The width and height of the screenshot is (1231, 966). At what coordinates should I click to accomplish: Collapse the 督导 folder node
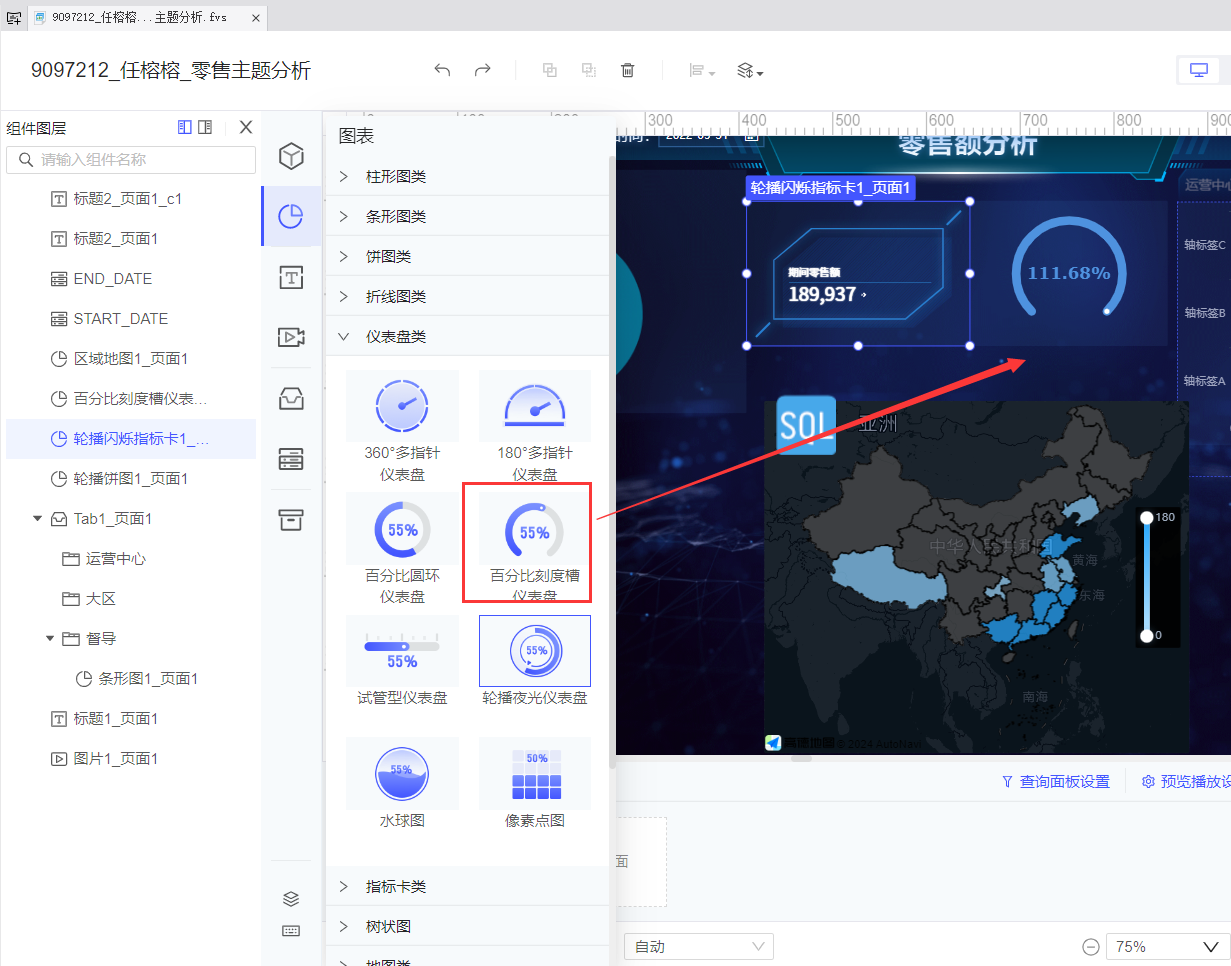(50, 639)
